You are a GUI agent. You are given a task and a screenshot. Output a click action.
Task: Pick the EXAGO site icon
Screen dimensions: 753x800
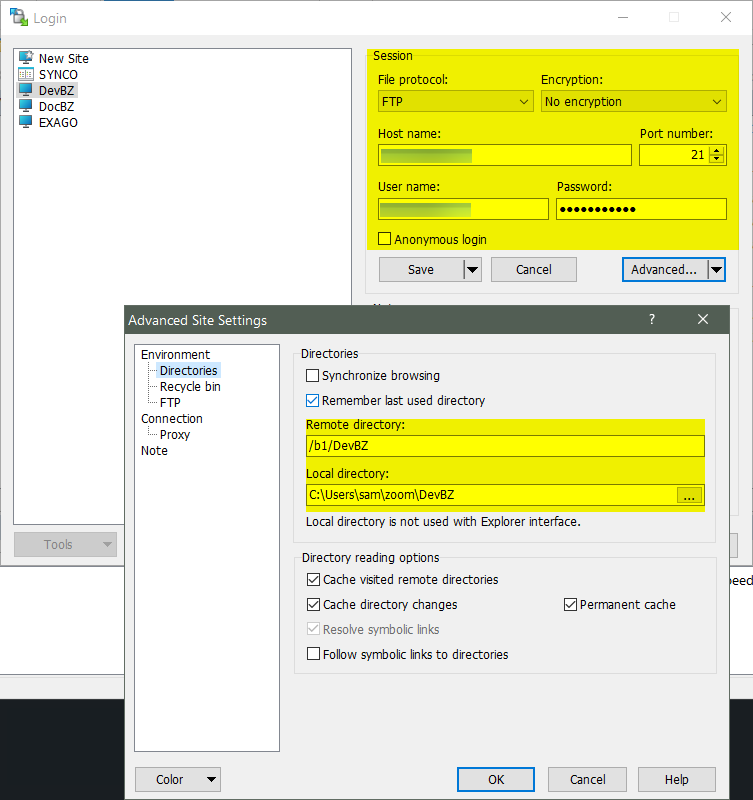coord(26,123)
